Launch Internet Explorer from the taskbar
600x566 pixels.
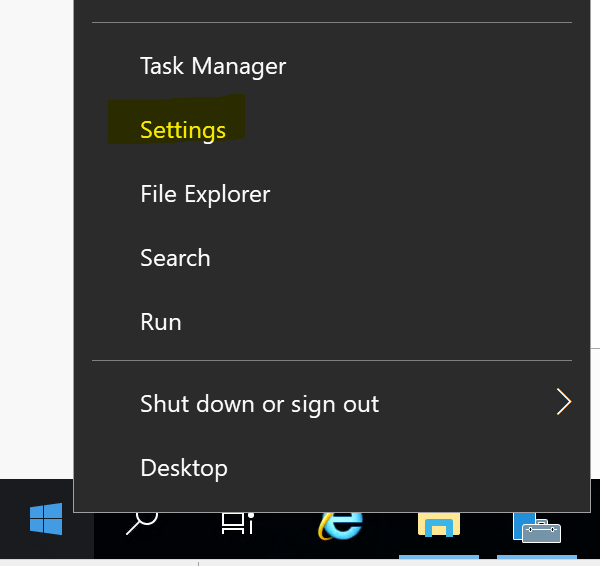(x=339, y=522)
